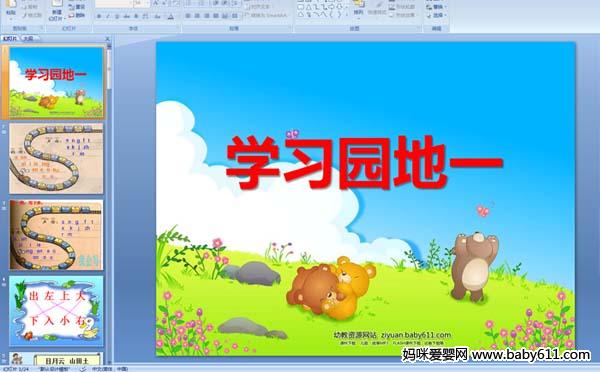Select the triangle shape in the shapes gallery
The height and width of the screenshot is (372, 600).
click(x=308, y=7)
